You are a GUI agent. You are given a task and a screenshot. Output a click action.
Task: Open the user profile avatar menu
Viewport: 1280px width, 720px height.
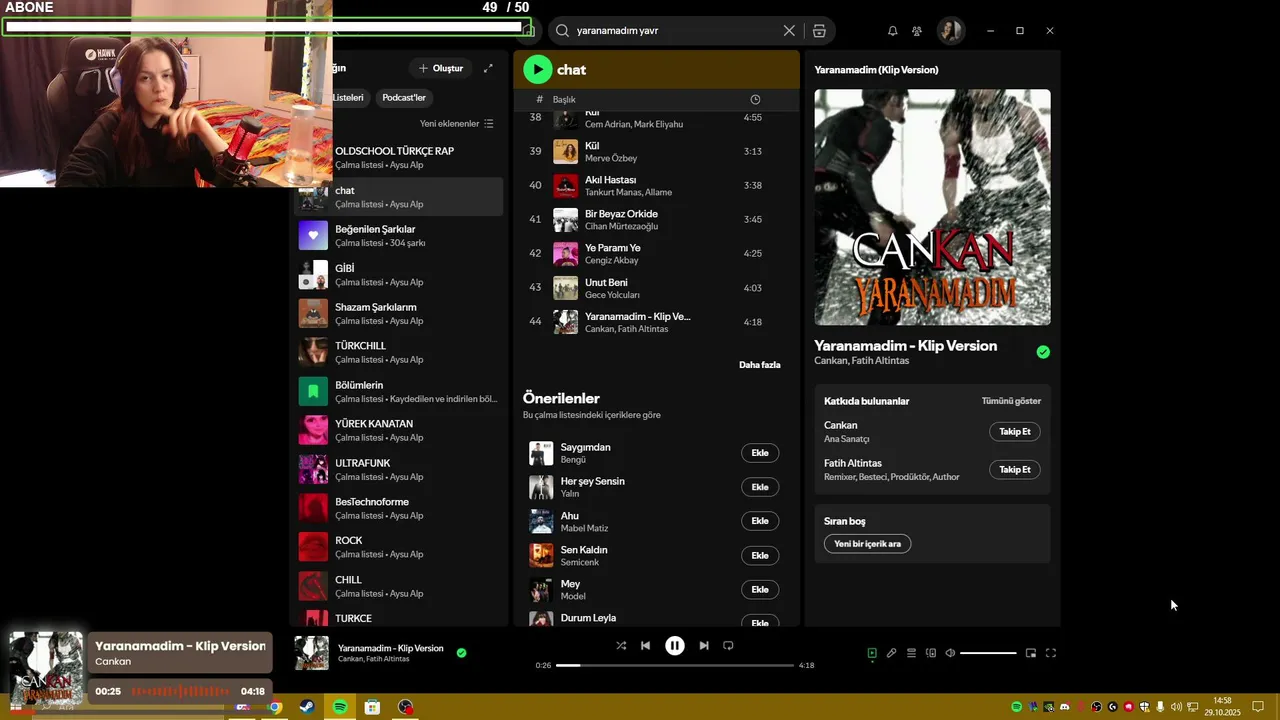[950, 31]
